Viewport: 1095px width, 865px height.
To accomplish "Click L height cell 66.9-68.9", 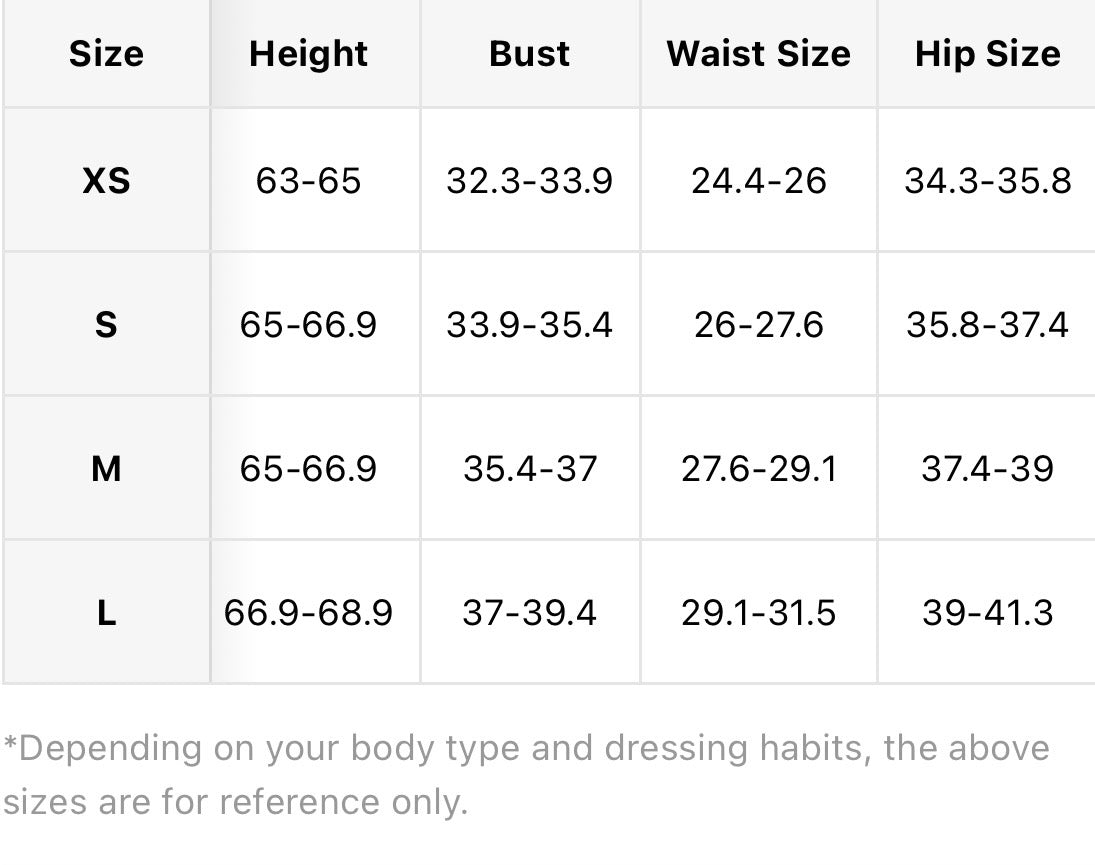I will pos(308,612).
